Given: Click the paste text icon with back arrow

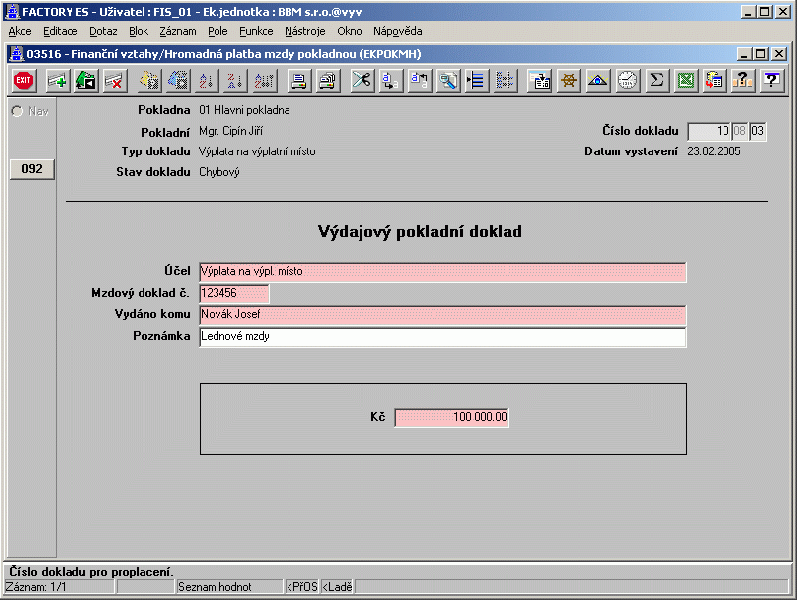Looking at the screenshot, I should pos(419,80).
